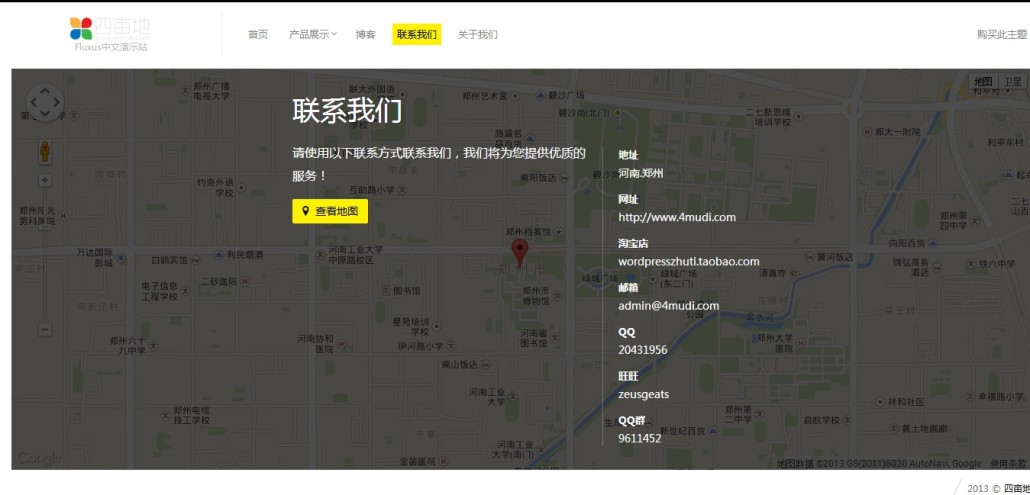Click the 购买此主题 link
This screenshot has height=495, width=1030.
(x=1001, y=35)
